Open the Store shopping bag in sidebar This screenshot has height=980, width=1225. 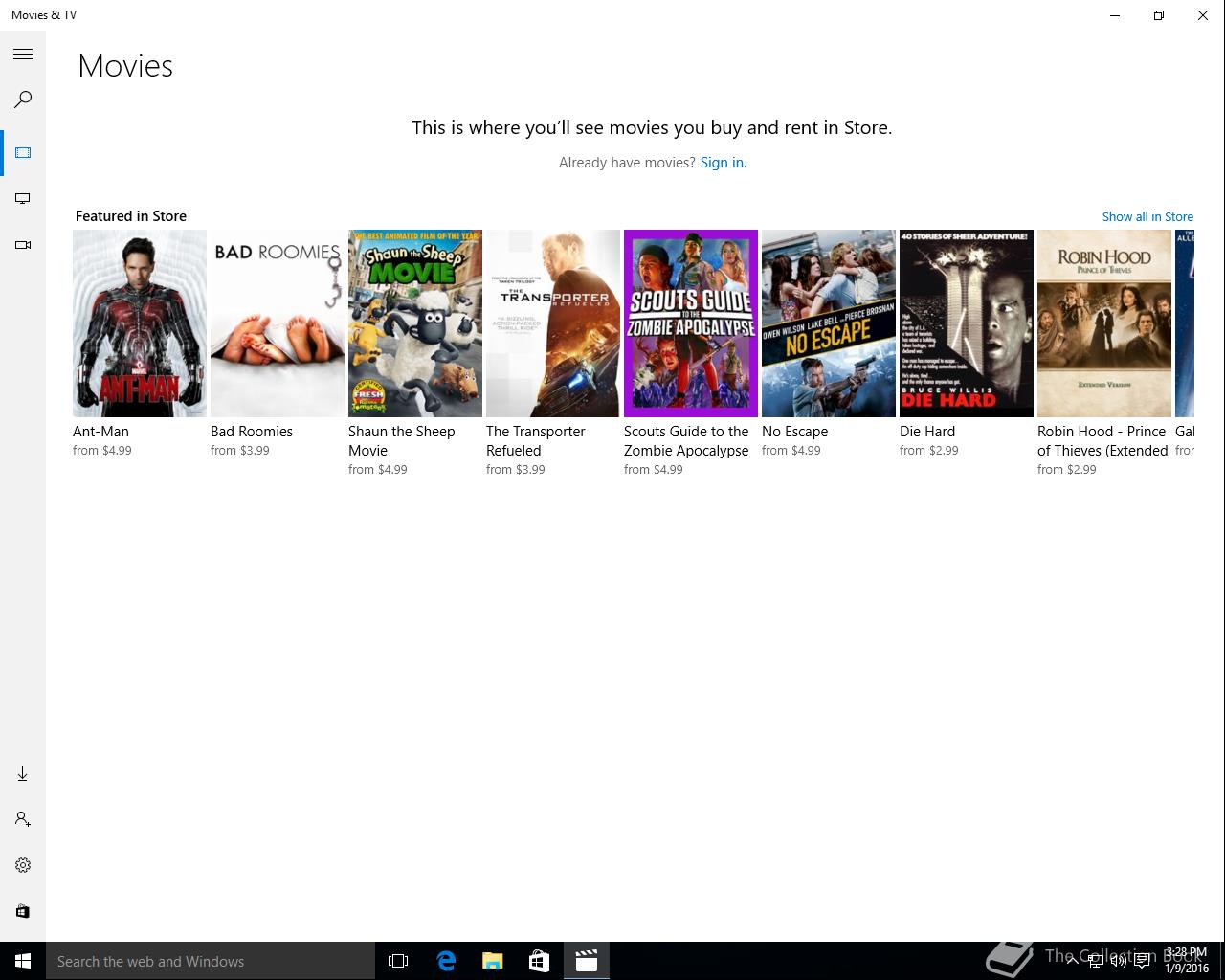23,911
